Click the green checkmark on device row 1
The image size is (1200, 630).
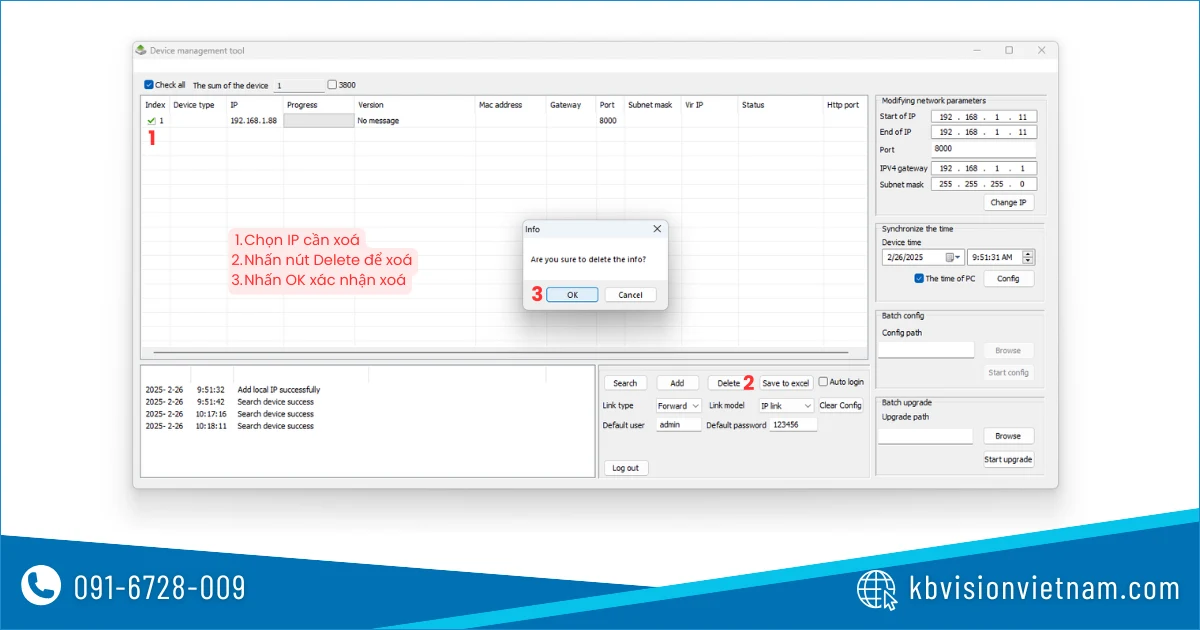point(150,121)
